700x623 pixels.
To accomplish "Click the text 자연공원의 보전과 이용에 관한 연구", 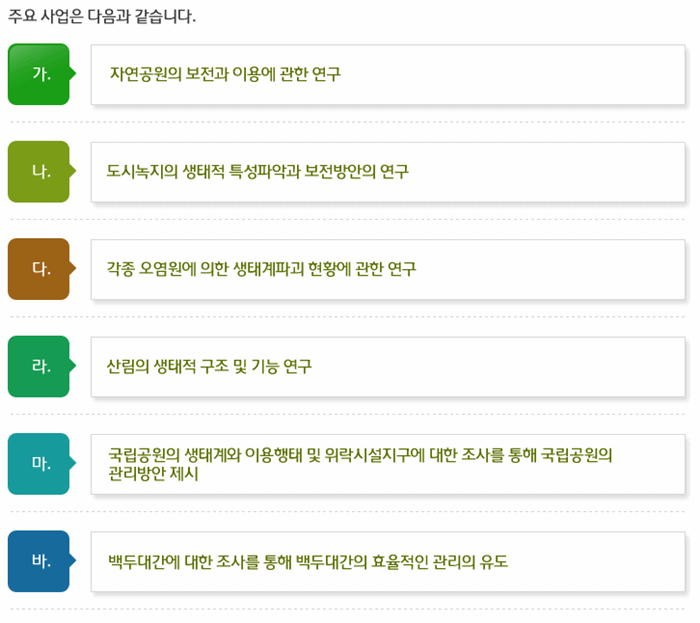I will pos(225,74).
